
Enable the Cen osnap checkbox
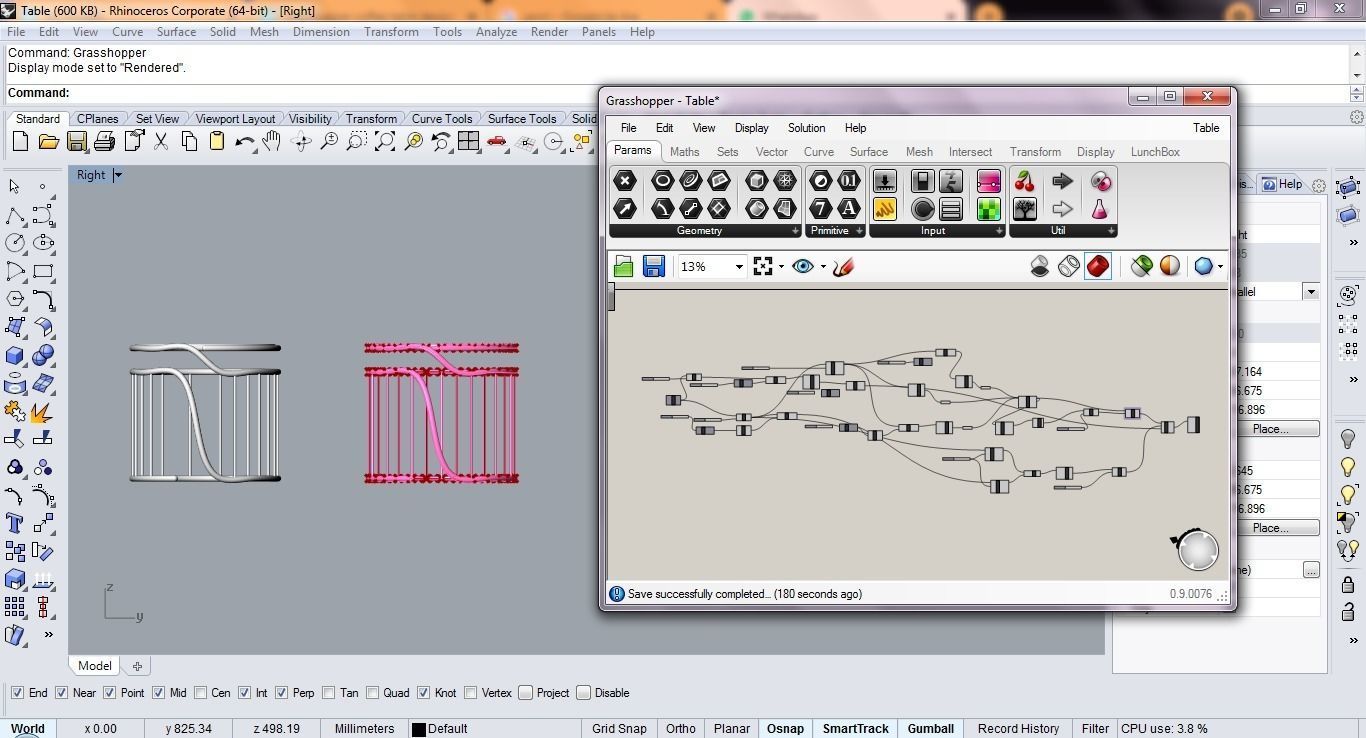200,693
